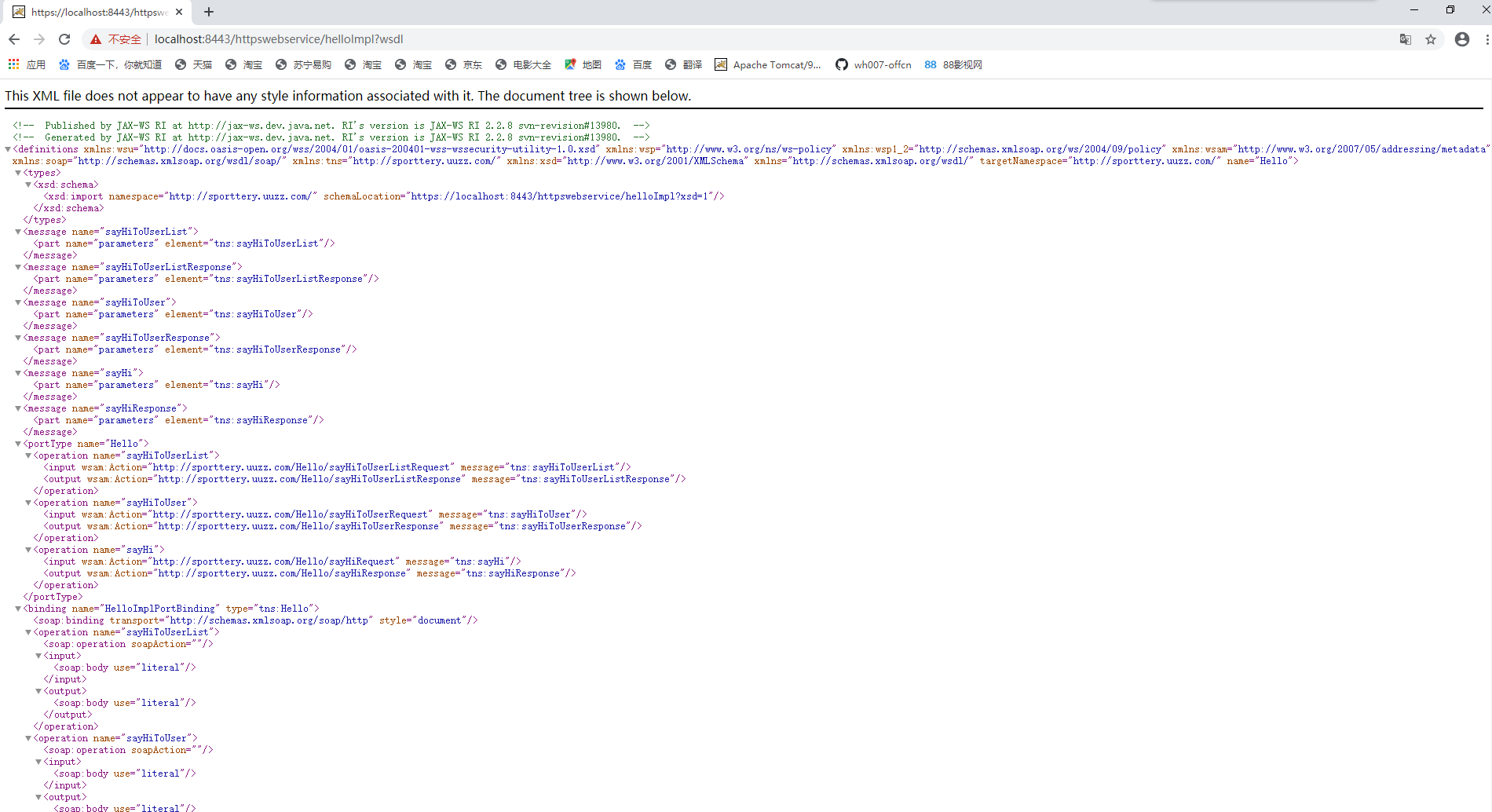
Task: Collapse the HelloImplPortBinding binding element
Action: point(17,609)
